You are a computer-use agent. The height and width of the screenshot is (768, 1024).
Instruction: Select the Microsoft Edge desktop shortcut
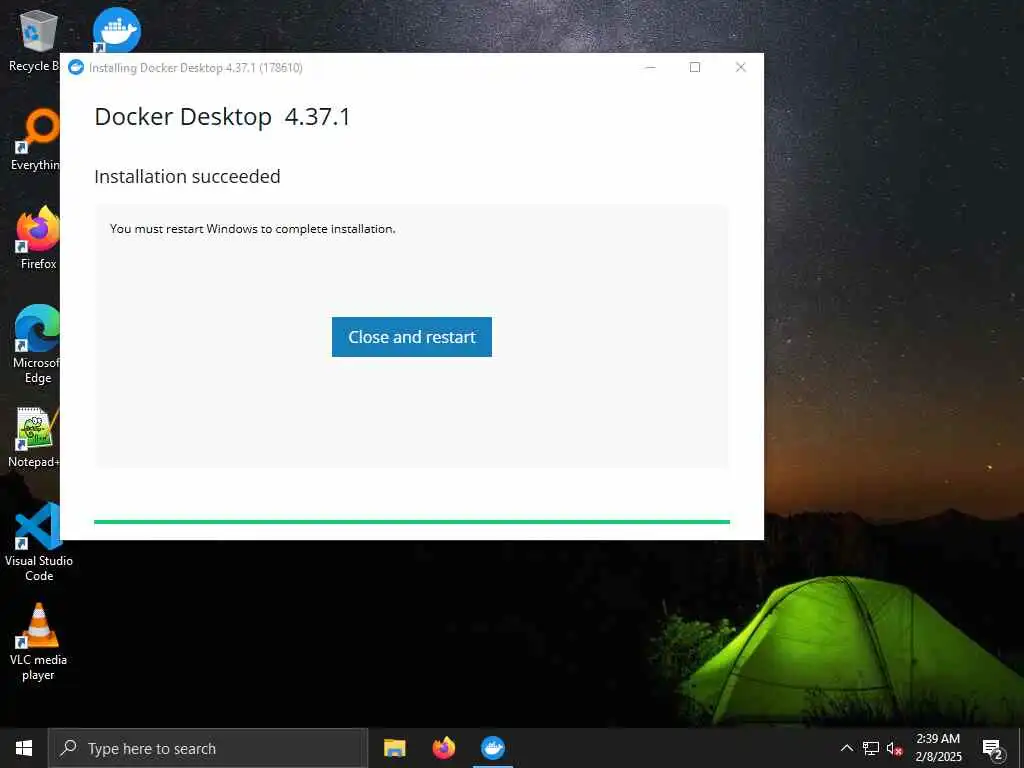pyautogui.click(x=36, y=345)
